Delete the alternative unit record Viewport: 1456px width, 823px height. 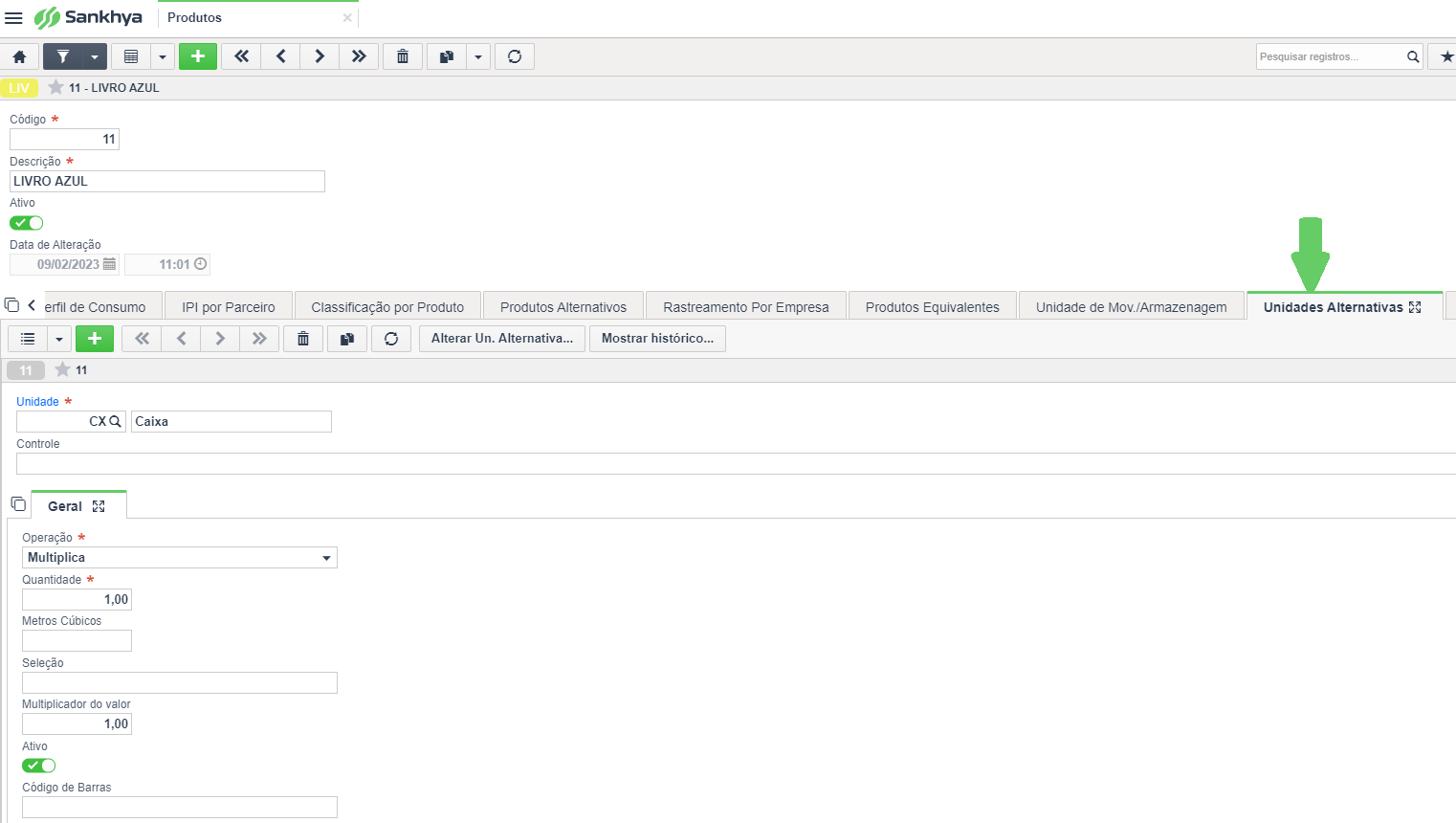[x=303, y=339]
